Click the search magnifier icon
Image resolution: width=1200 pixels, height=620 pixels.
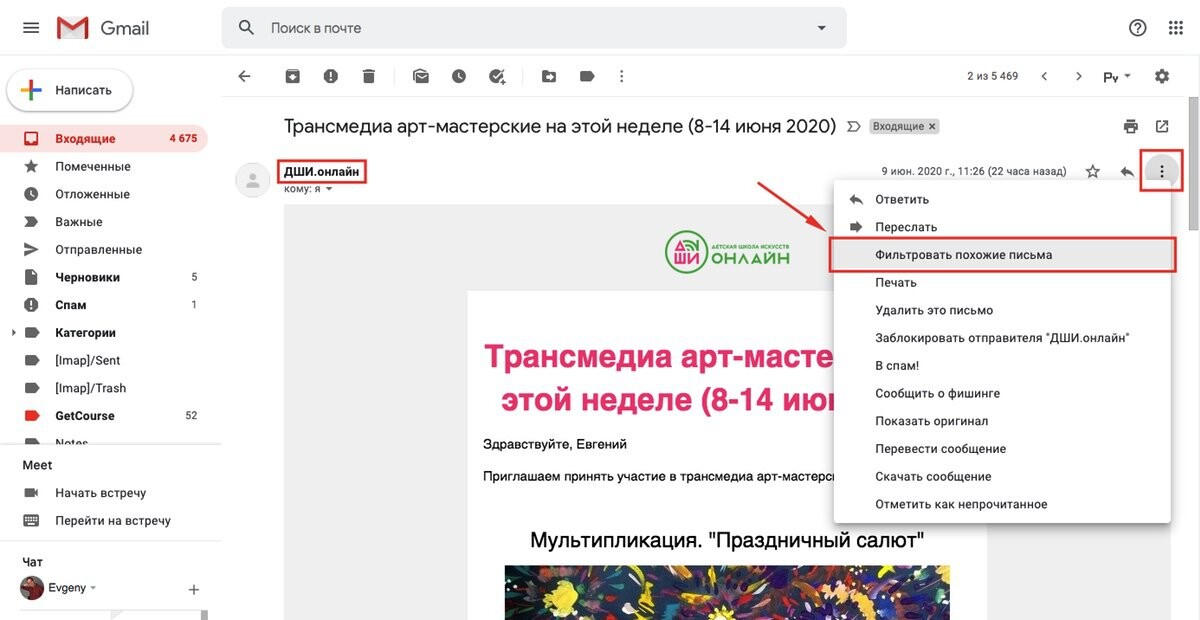click(247, 28)
